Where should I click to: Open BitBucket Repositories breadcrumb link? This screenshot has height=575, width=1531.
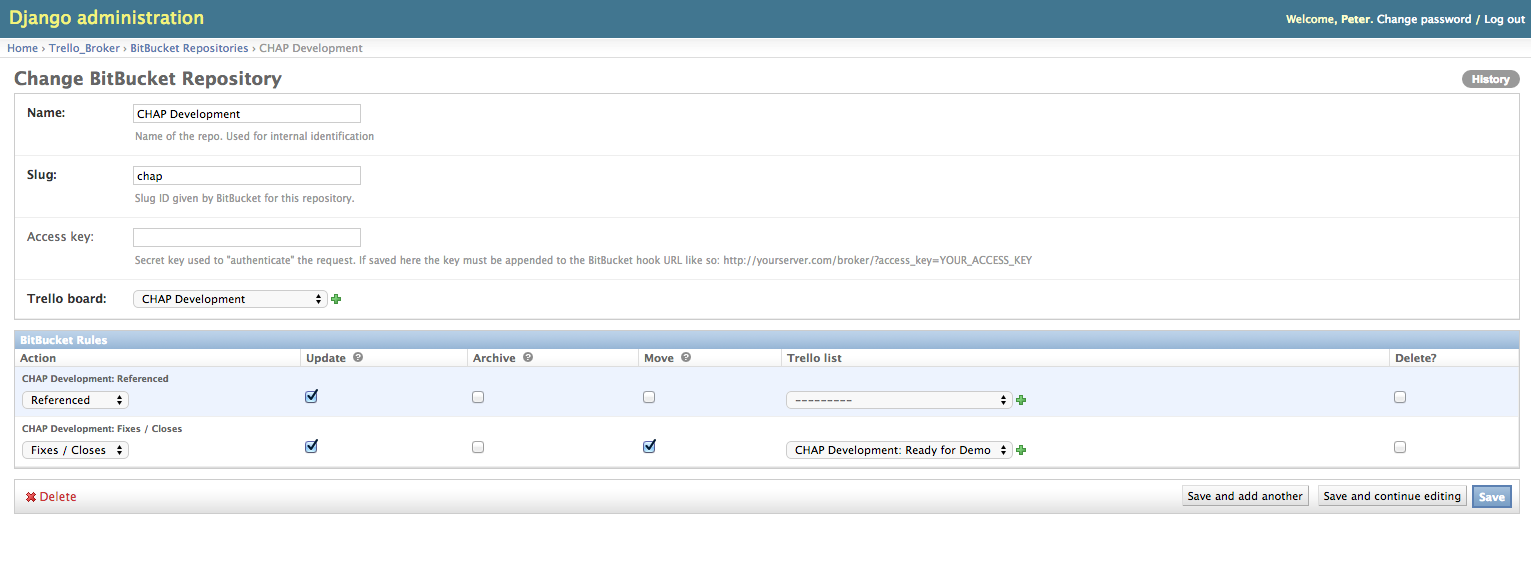click(x=189, y=48)
